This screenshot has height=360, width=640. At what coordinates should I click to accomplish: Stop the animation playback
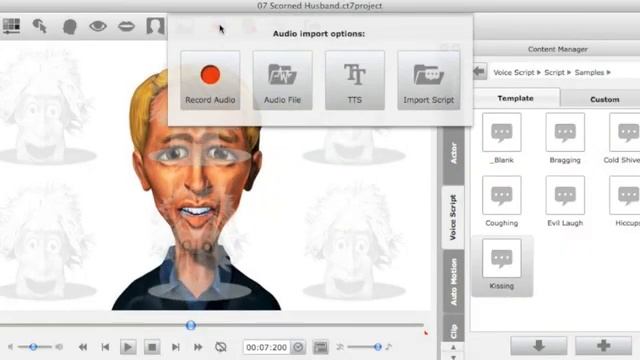pos(152,347)
